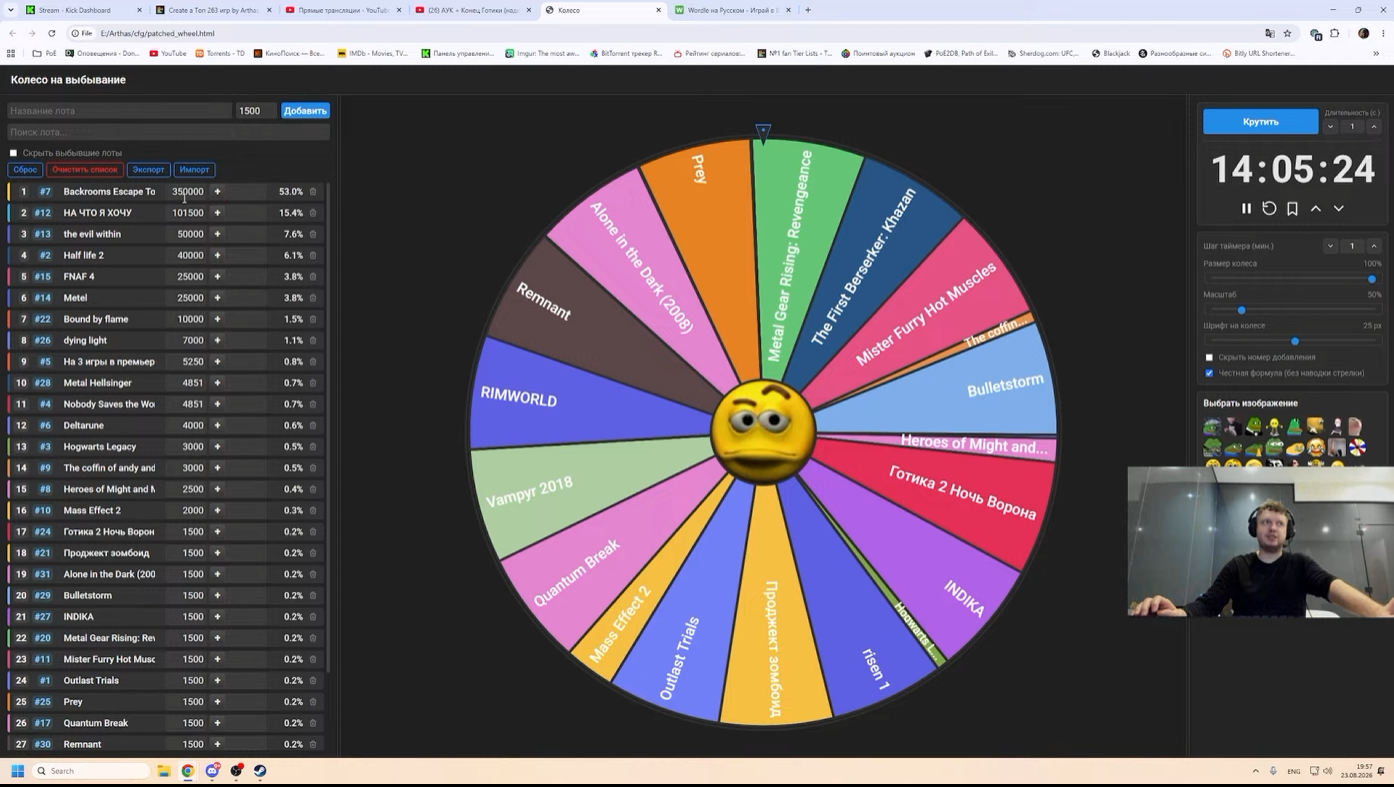The height and width of the screenshot is (787, 1394).
Task: Select the yellow emoji wheel center image
Action: pyautogui.click(x=763, y=432)
